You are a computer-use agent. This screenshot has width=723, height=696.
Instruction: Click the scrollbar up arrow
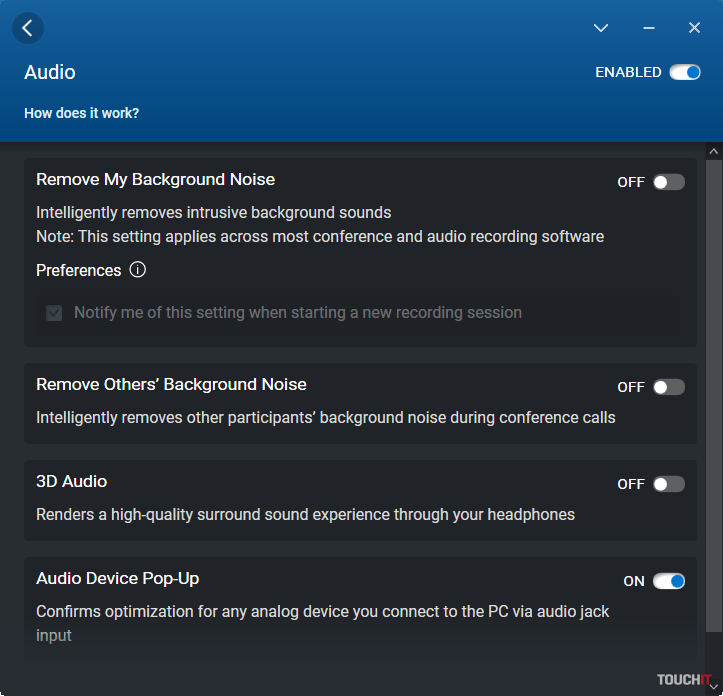pyautogui.click(x=714, y=151)
